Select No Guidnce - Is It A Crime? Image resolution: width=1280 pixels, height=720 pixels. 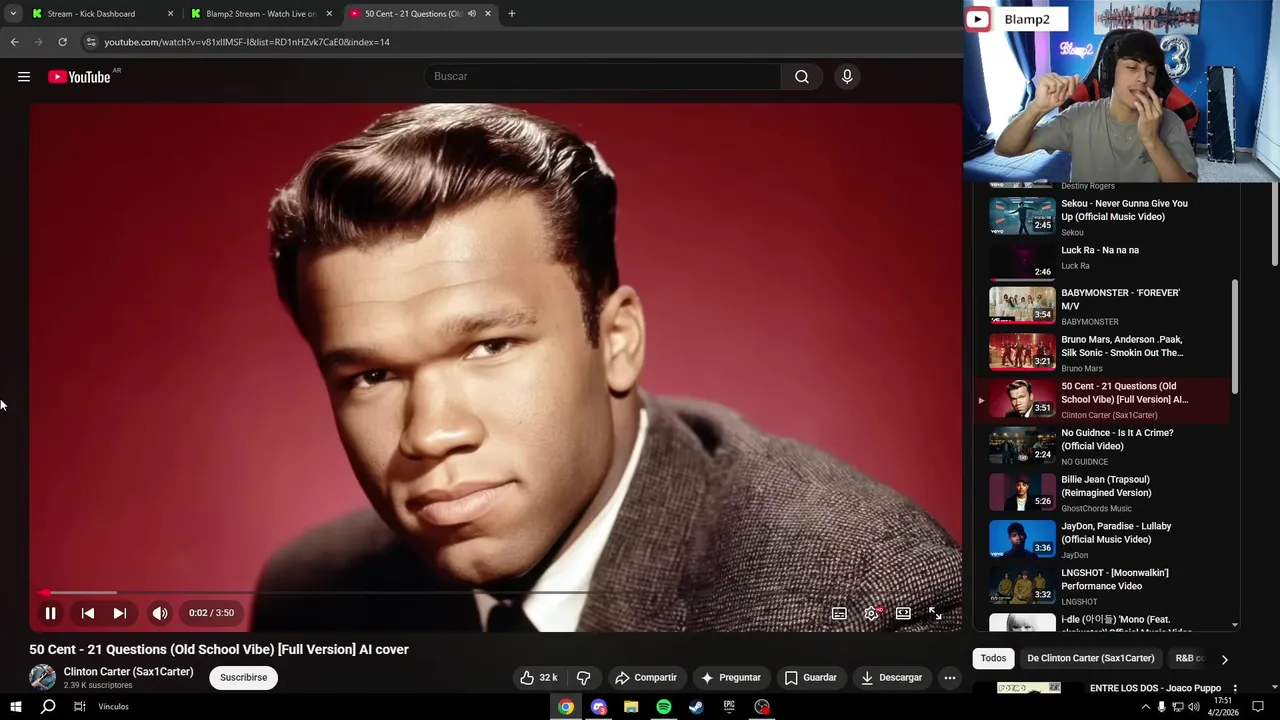1104,446
